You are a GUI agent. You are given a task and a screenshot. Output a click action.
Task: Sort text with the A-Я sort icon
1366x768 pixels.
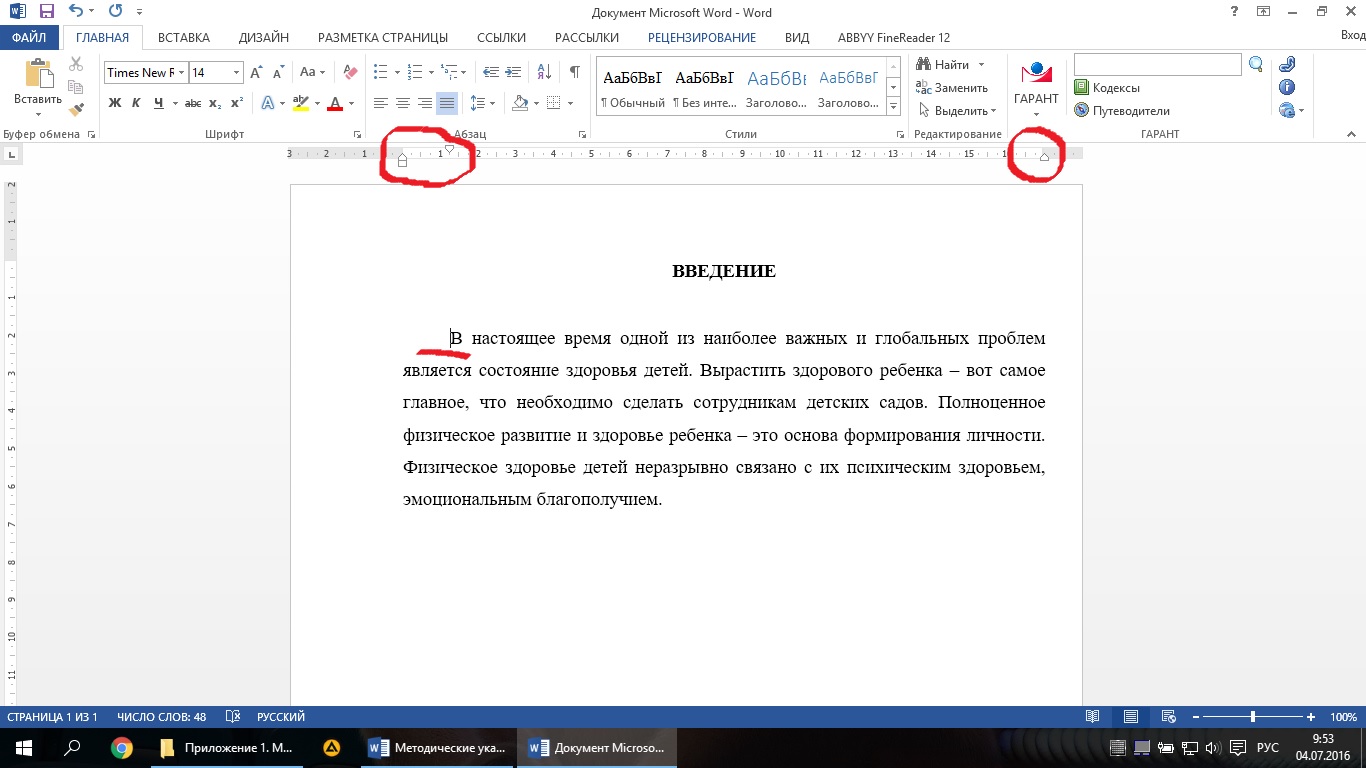544,72
